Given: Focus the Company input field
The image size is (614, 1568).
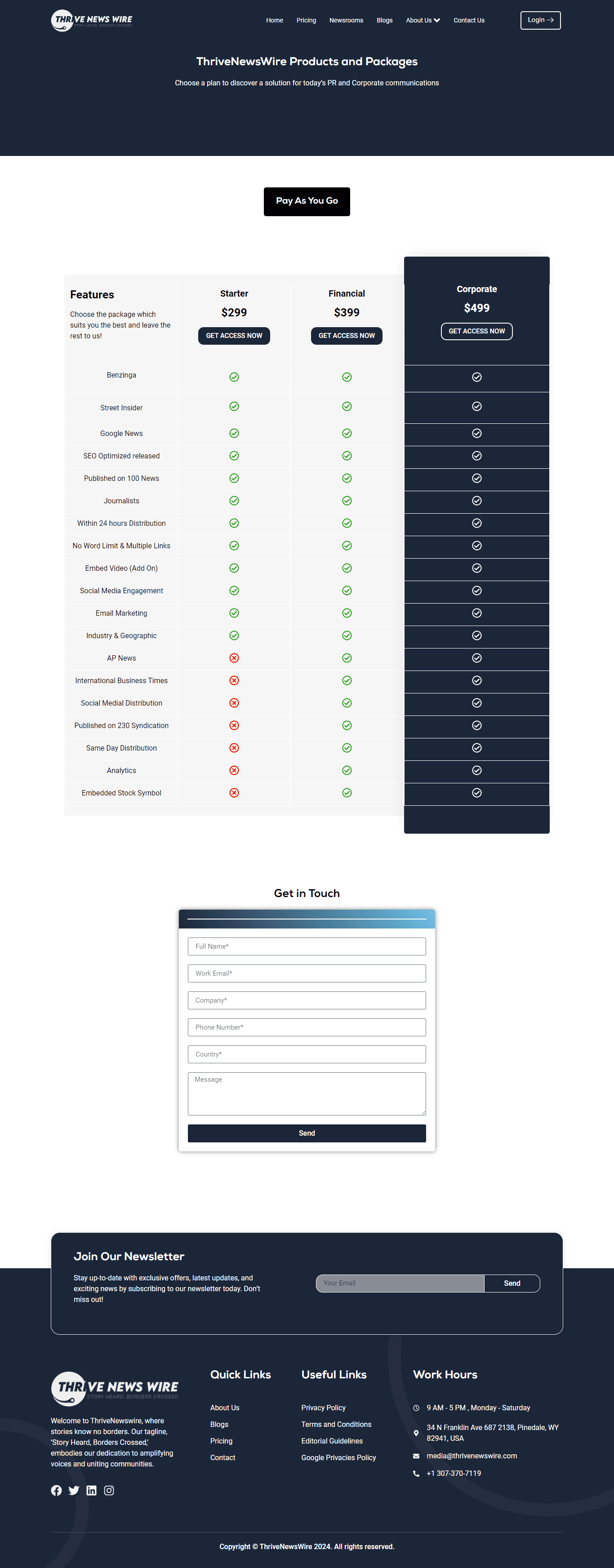Looking at the screenshot, I should pyautogui.click(x=307, y=1000).
